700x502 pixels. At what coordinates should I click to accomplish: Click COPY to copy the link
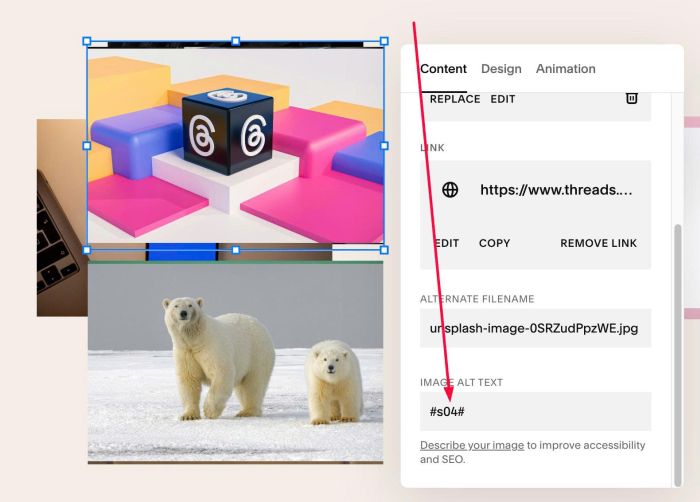[494, 243]
